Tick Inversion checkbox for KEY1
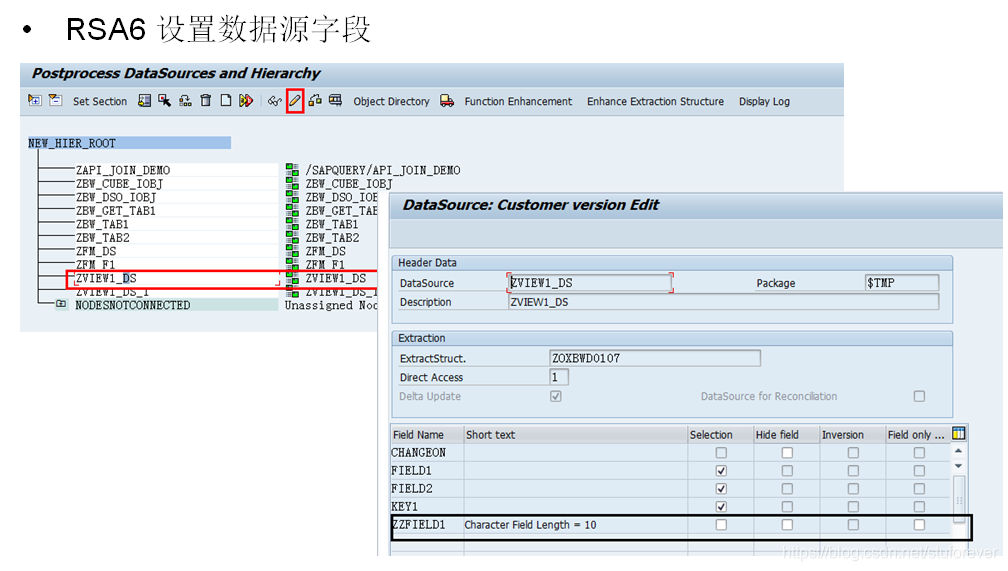 853,507
